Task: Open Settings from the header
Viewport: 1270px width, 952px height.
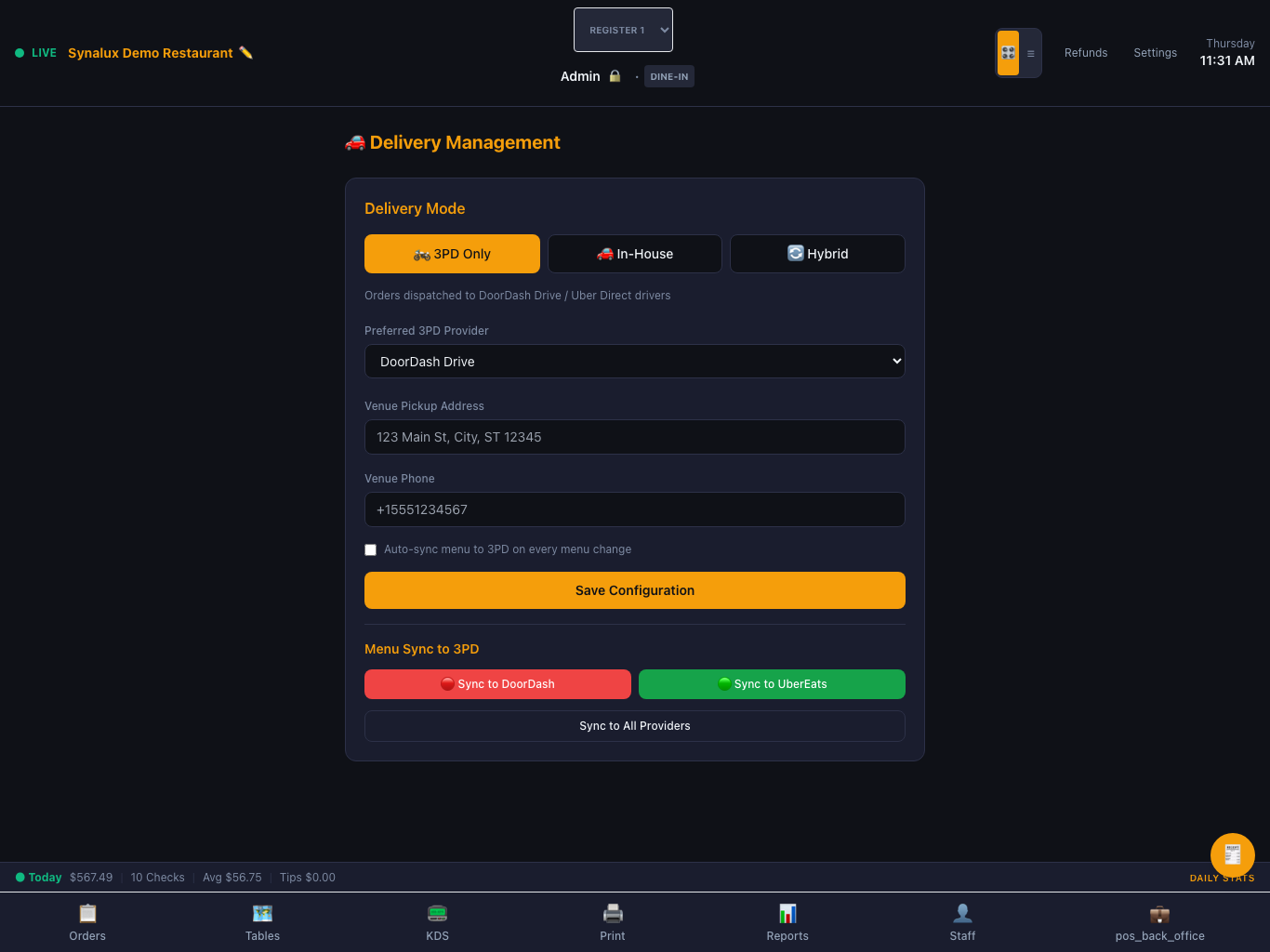Action: click(x=1155, y=53)
